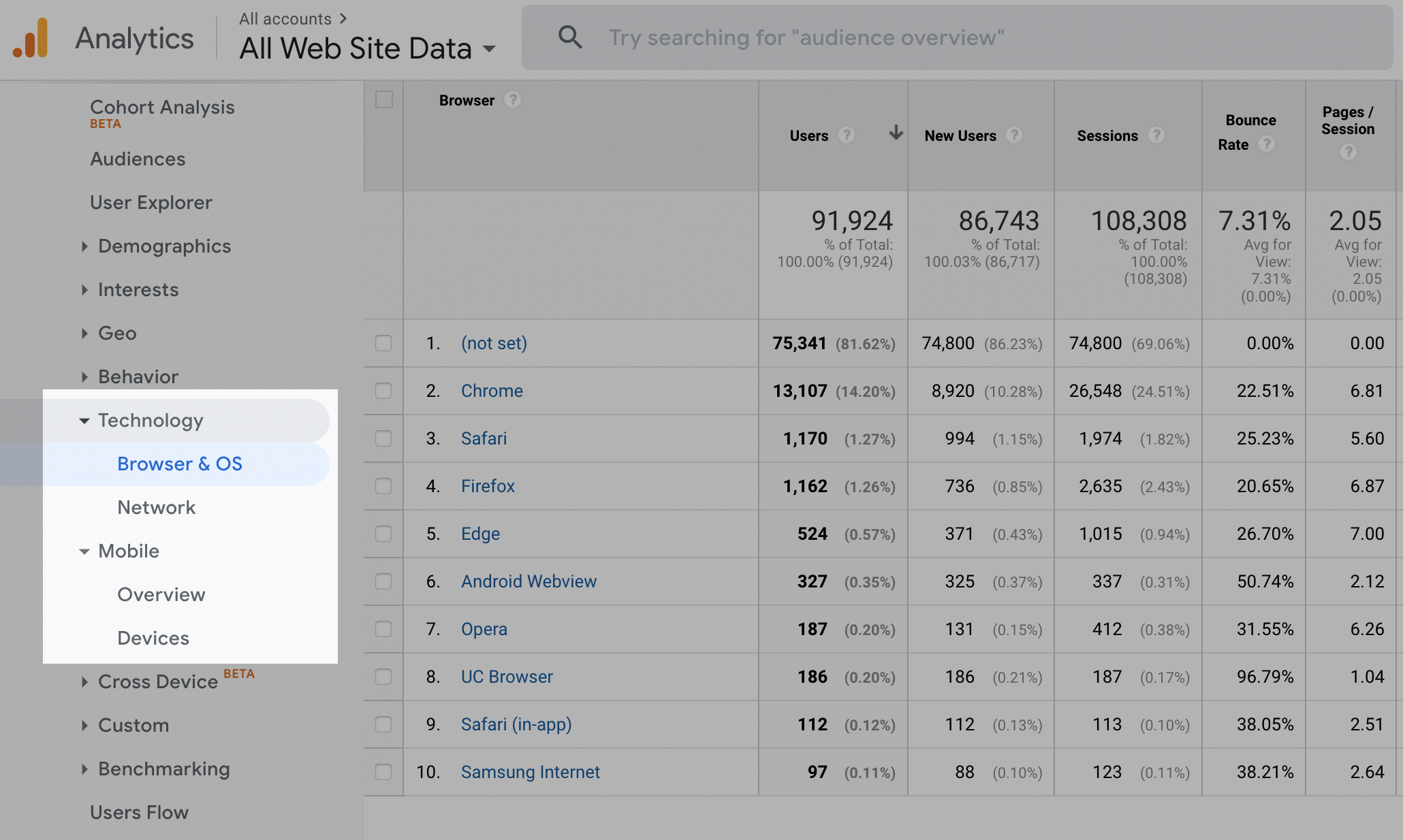The width and height of the screenshot is (1403, 840).
Task: Open the Network report
Action: 156,508
